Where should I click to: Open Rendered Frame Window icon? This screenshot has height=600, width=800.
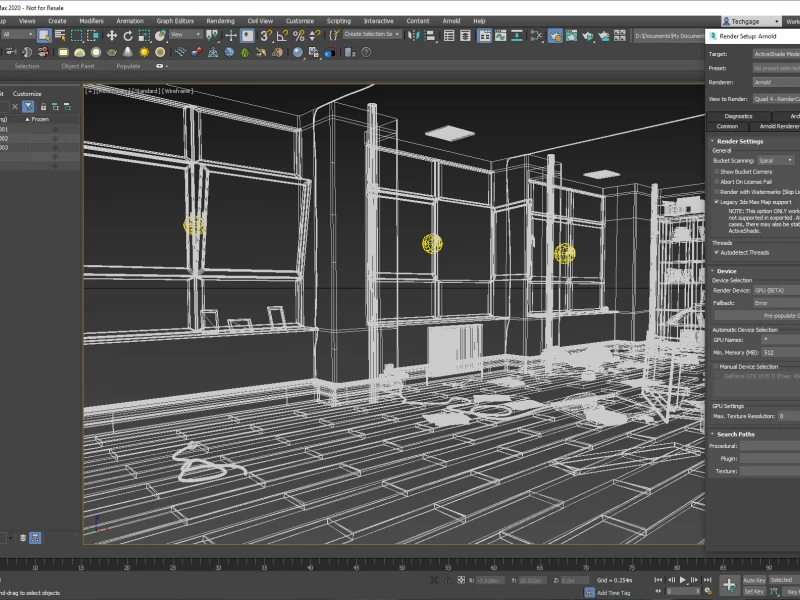point(571,35)
